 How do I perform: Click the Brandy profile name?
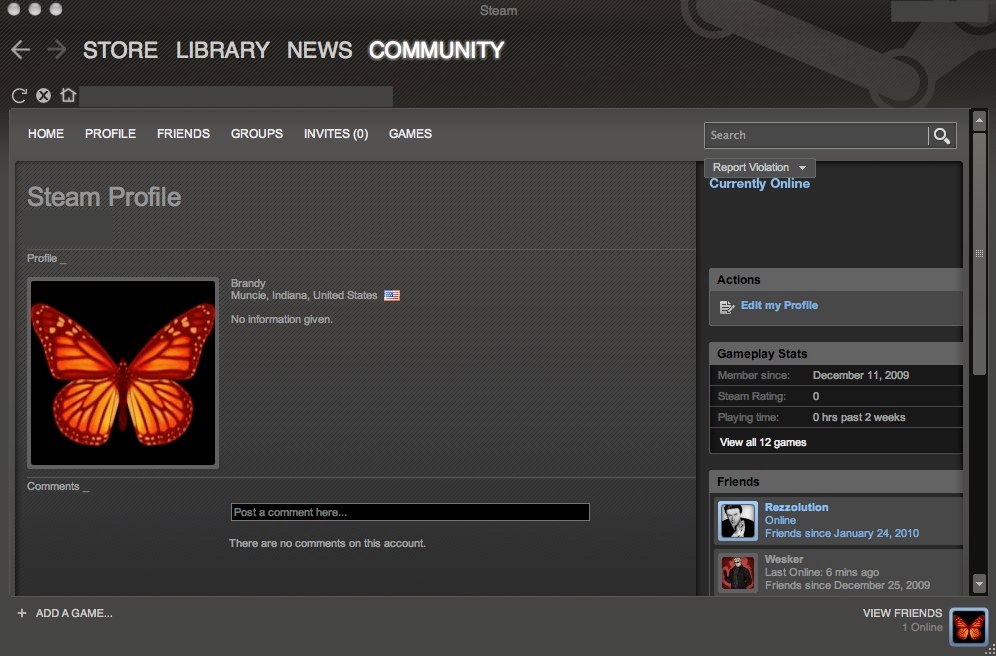tap(248, 283)
